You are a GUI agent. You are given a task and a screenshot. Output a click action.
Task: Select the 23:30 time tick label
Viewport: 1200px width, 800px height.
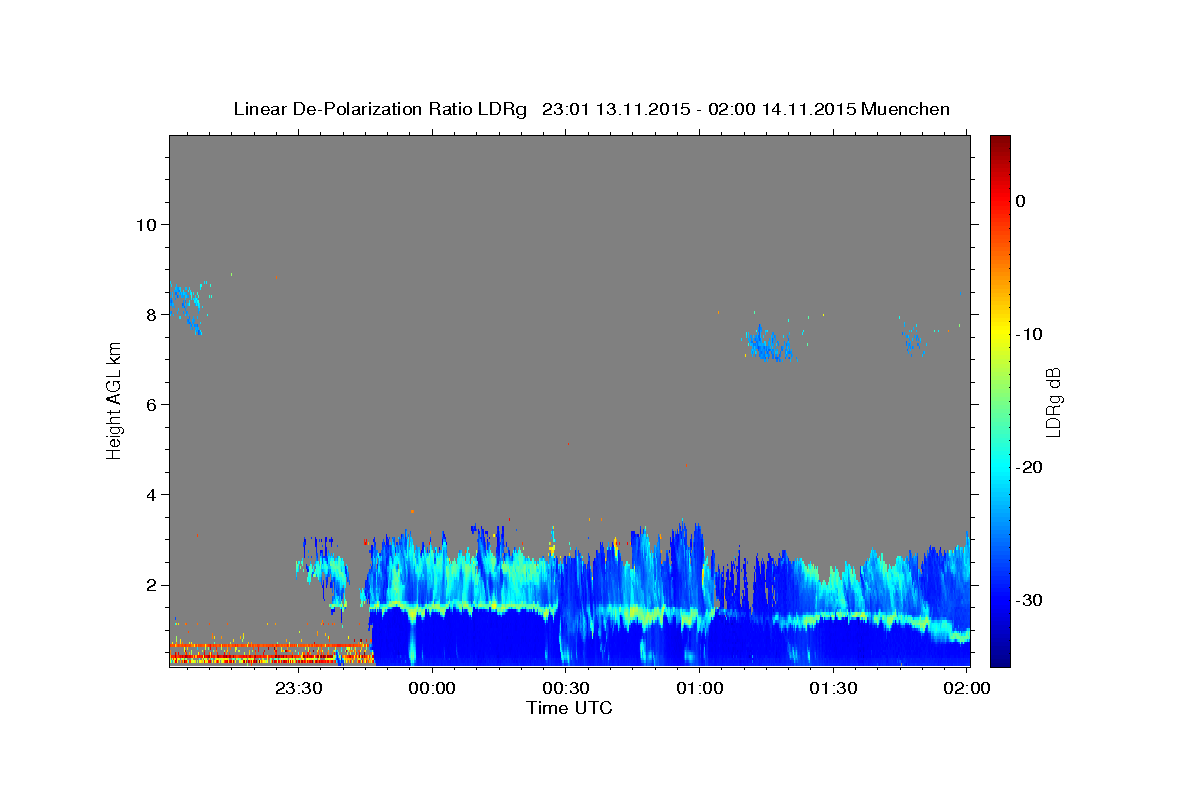[298, 688]
